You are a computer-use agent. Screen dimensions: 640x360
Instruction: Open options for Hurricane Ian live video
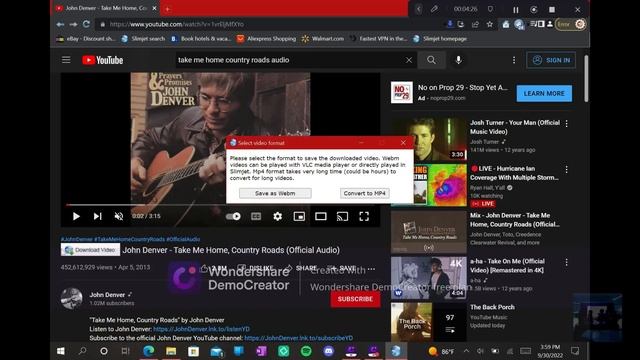tap(567, 169)
